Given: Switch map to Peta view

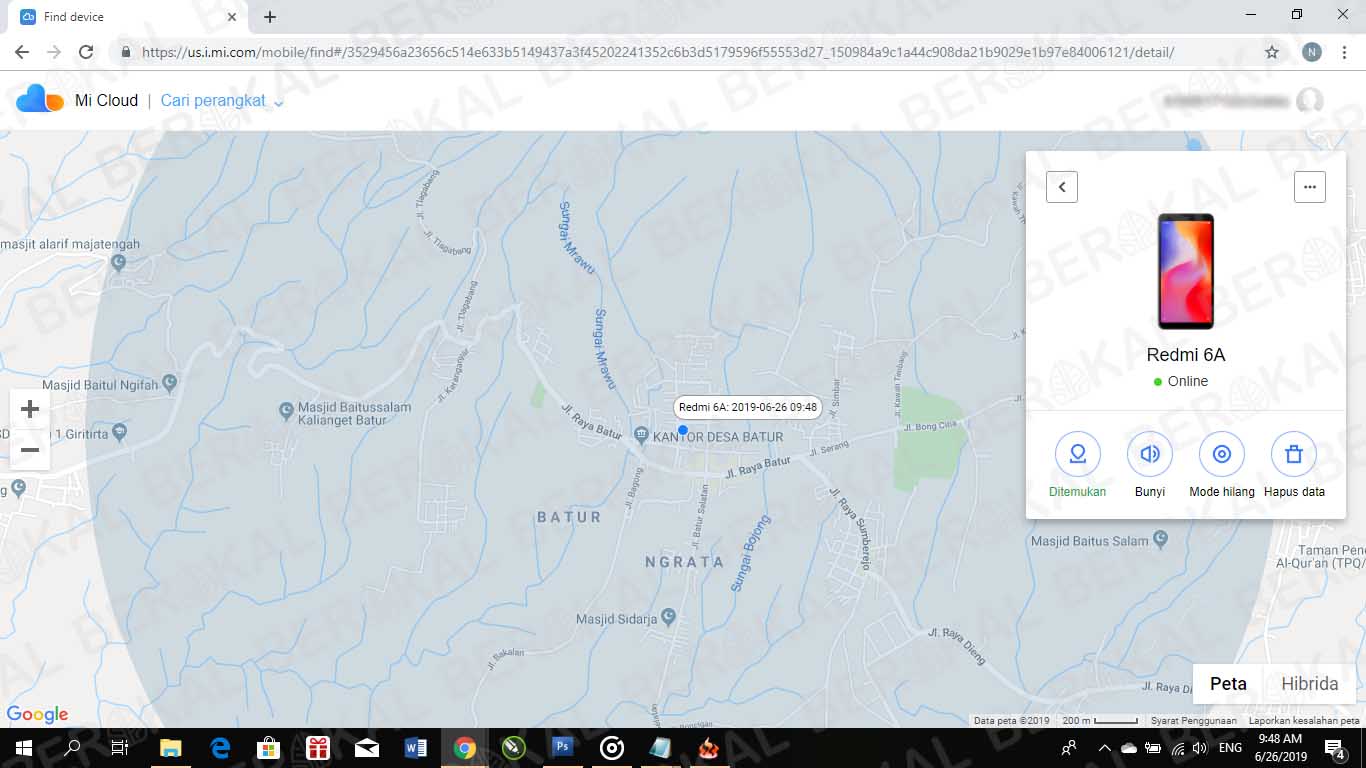Looking at the screenshot, I should click(1228, 684).
